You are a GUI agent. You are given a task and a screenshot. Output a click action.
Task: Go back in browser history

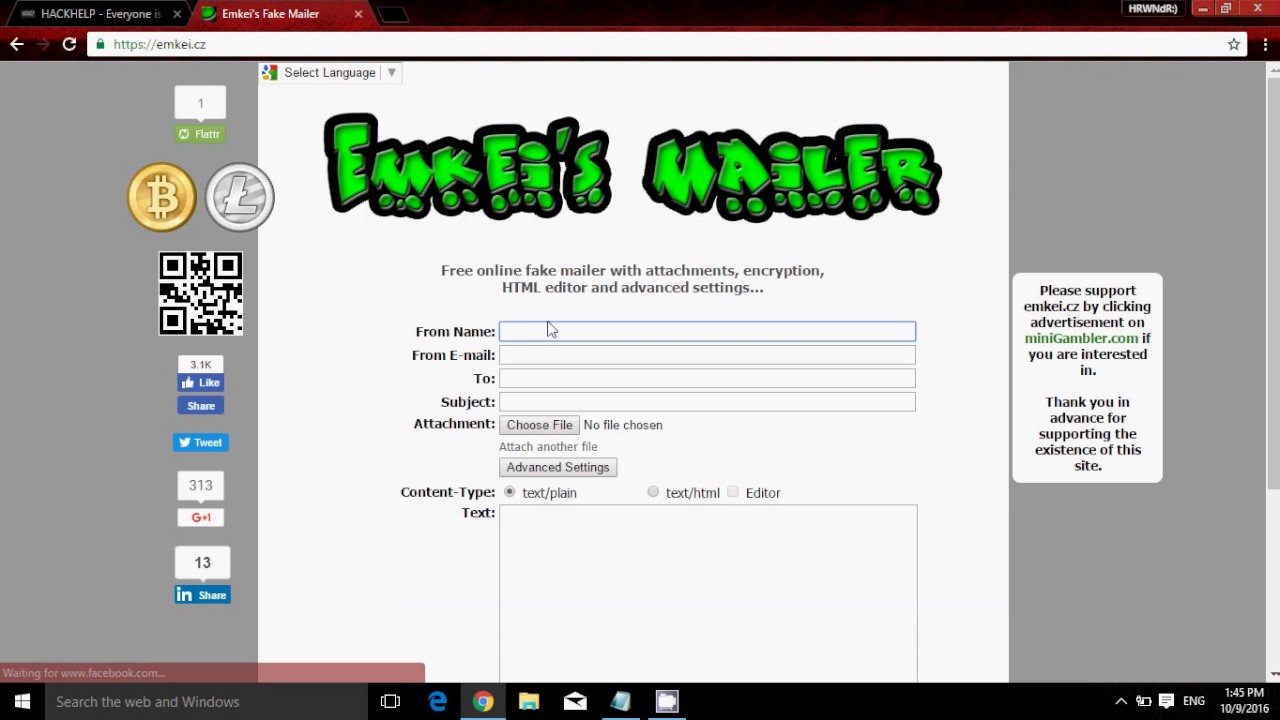(x=17, y=44)
